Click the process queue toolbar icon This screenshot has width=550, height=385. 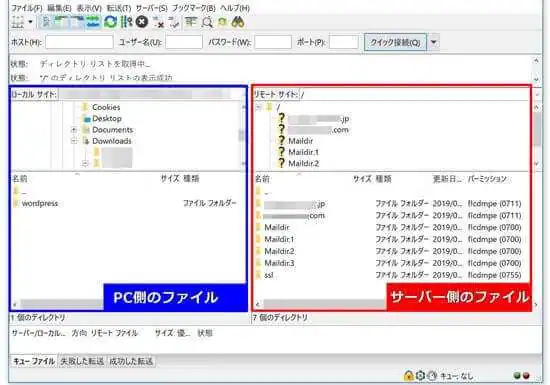tap(126, 22)
